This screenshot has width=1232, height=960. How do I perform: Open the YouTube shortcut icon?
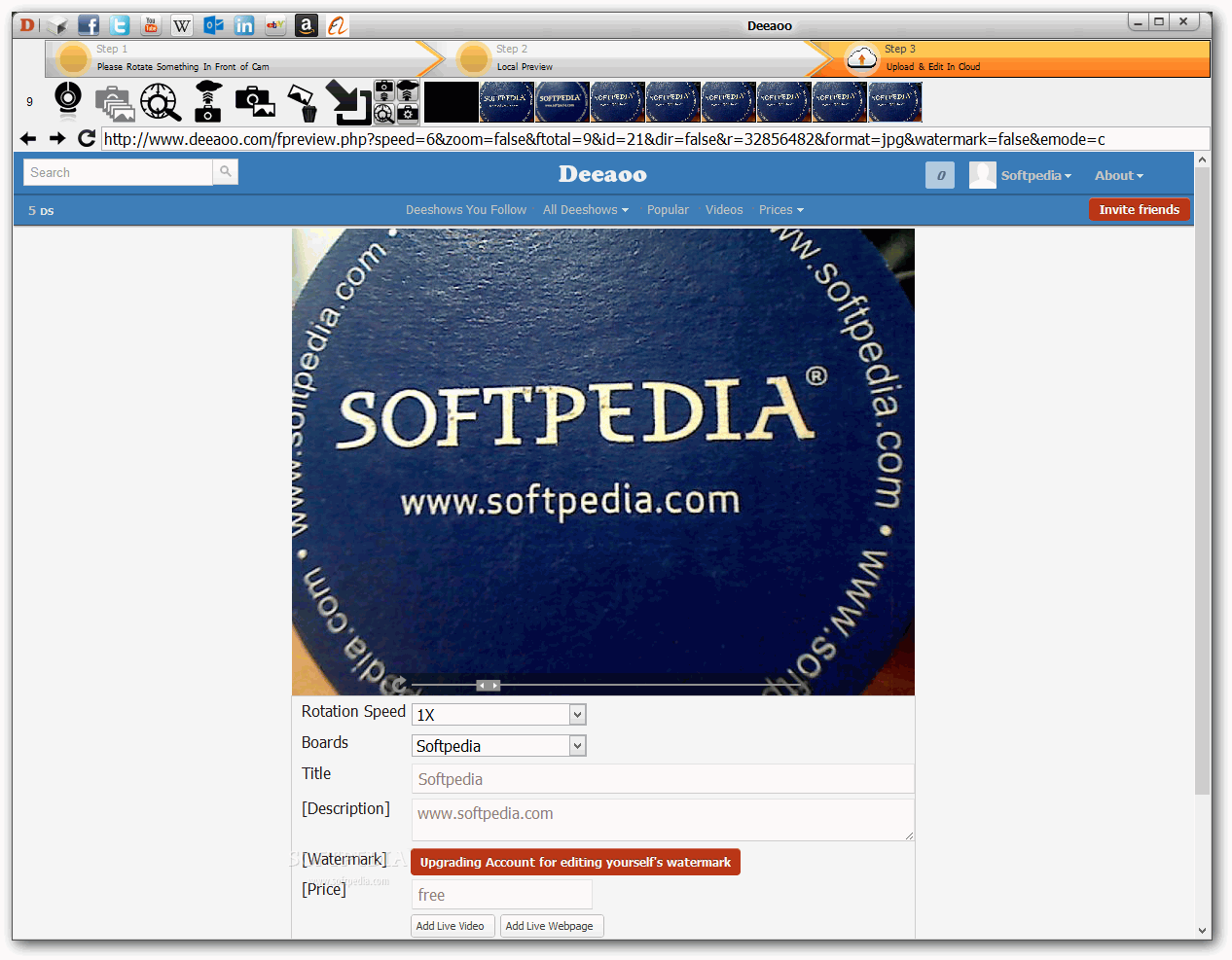click(x=151, y=25)
